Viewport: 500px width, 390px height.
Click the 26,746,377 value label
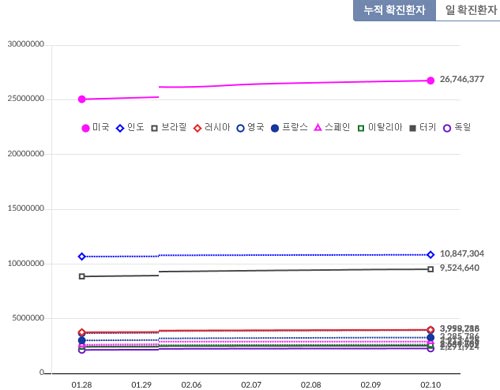462,79
